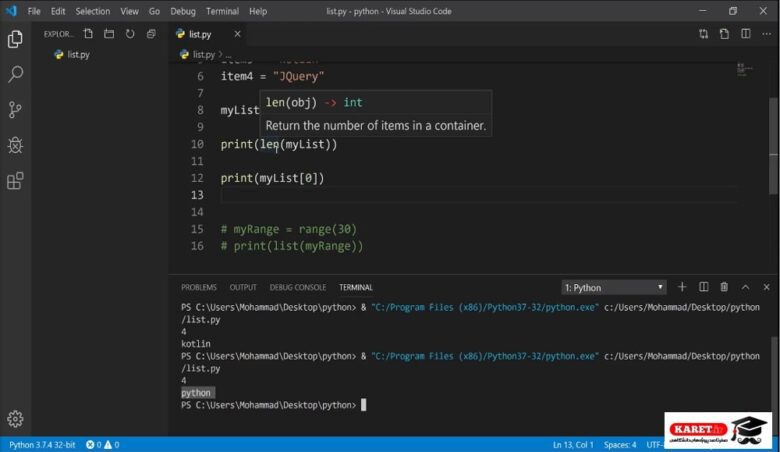This screenshot has width=780, height=452.
Task: Click the commented line '# myRange = range(30)'
Action: 289,229
